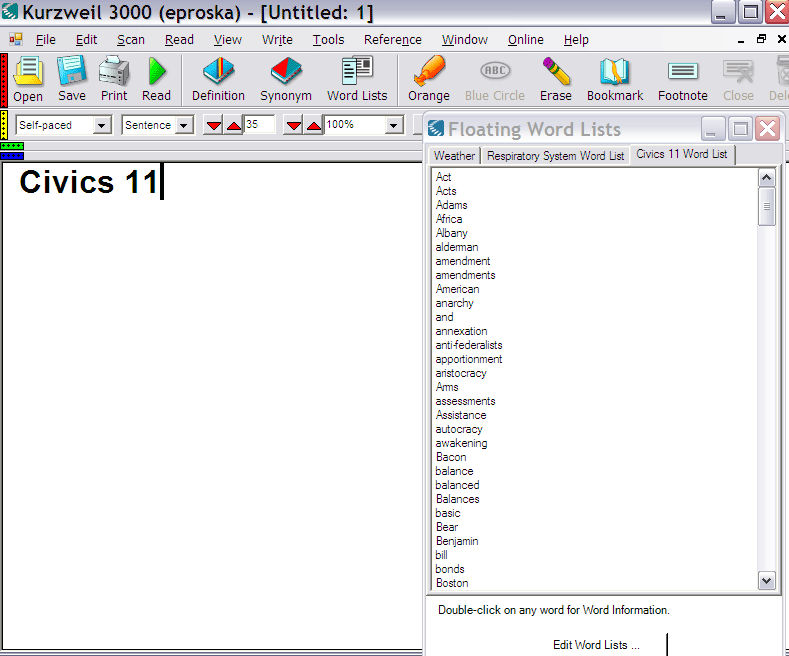The image size is (789, 656).
Task: Decrease zoom with the red down arrow
Action: [294, 125]
